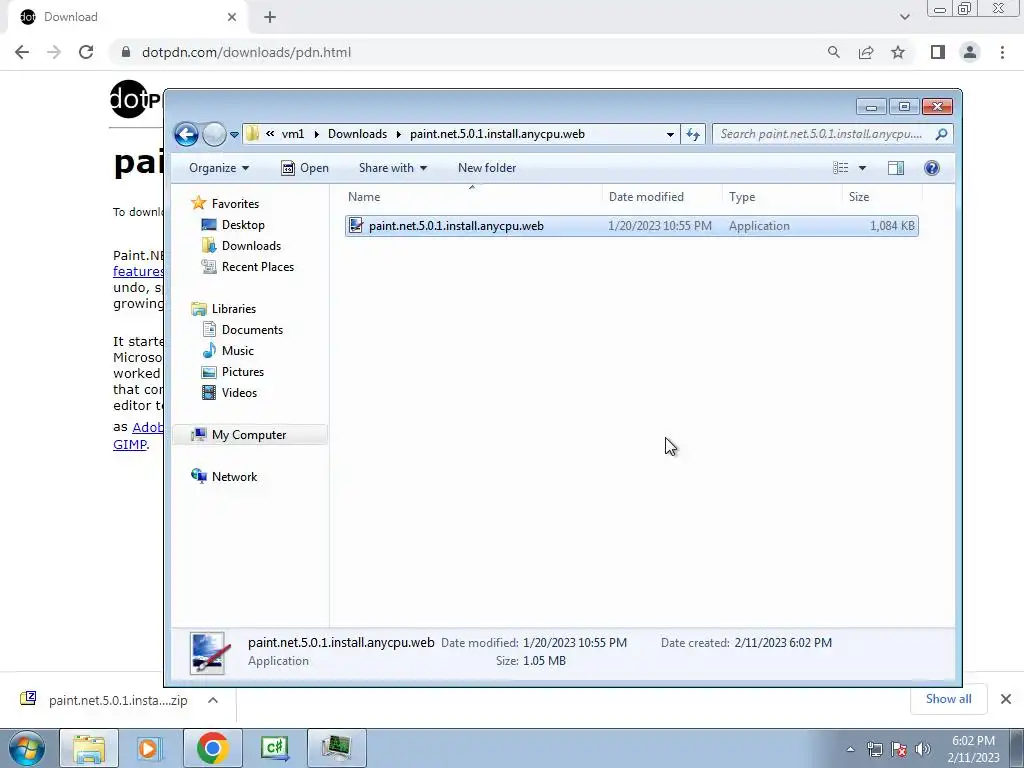The height and width of the screenshot is (768, 1024).
Task: Open Downloads in Favorites
Action: point(251,246)
